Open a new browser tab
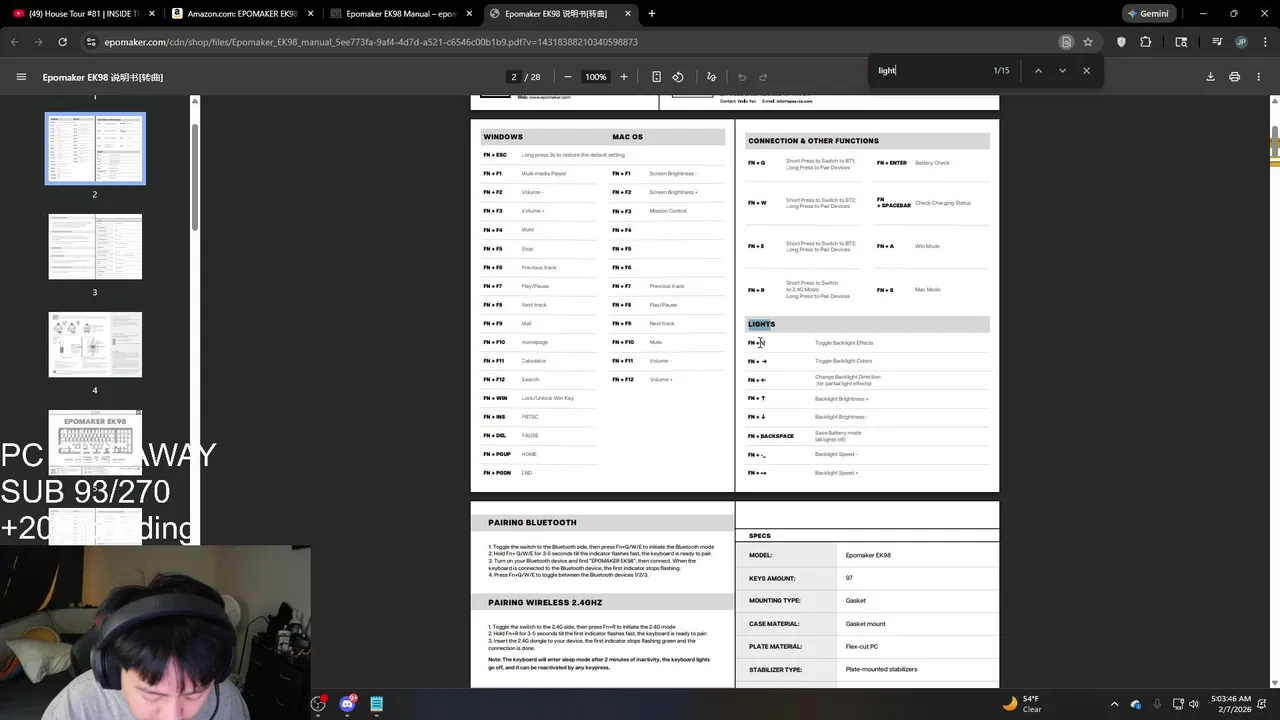 [x=652, y=13]
